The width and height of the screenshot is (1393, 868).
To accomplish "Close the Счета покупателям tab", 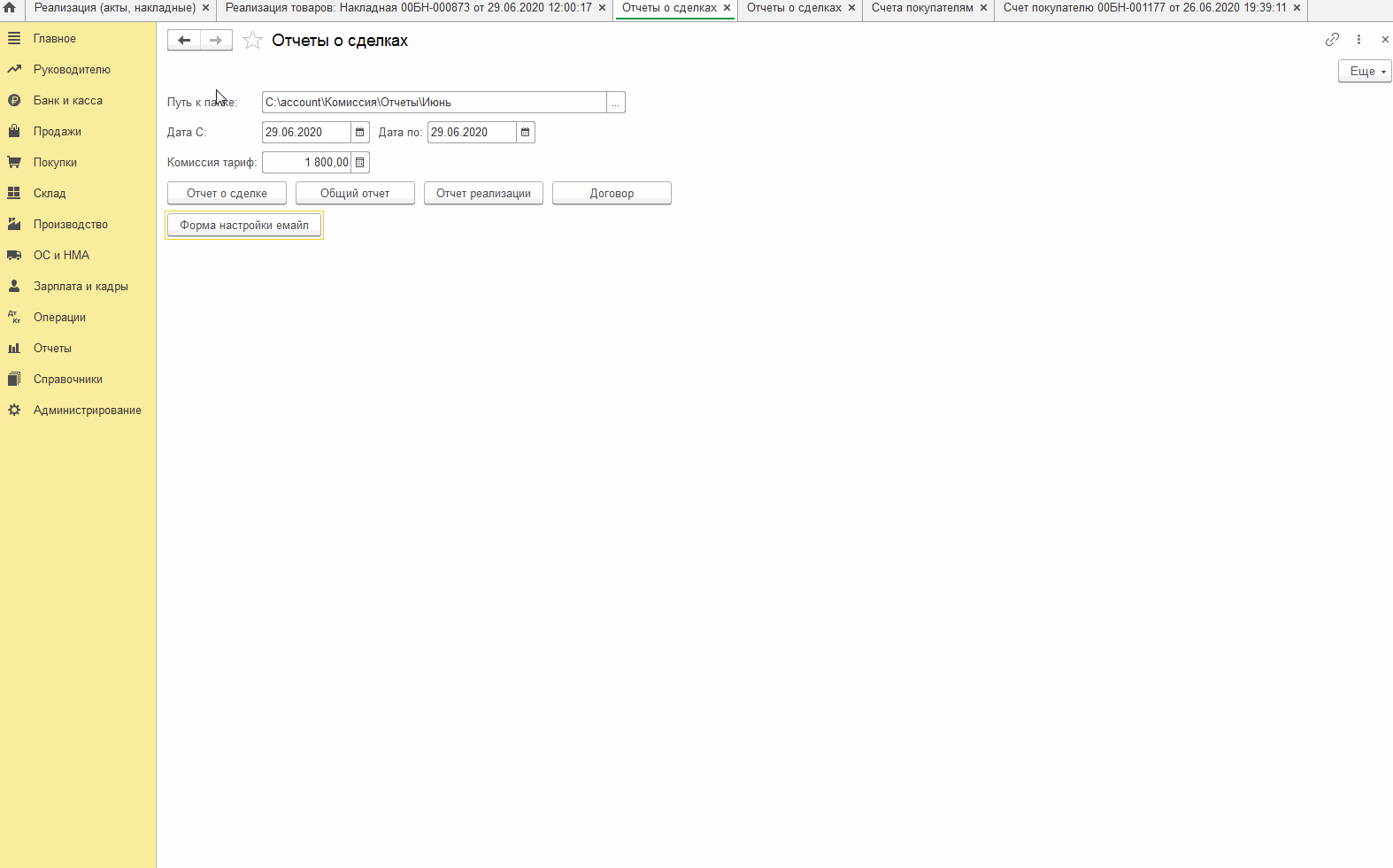I will [983, 8].
